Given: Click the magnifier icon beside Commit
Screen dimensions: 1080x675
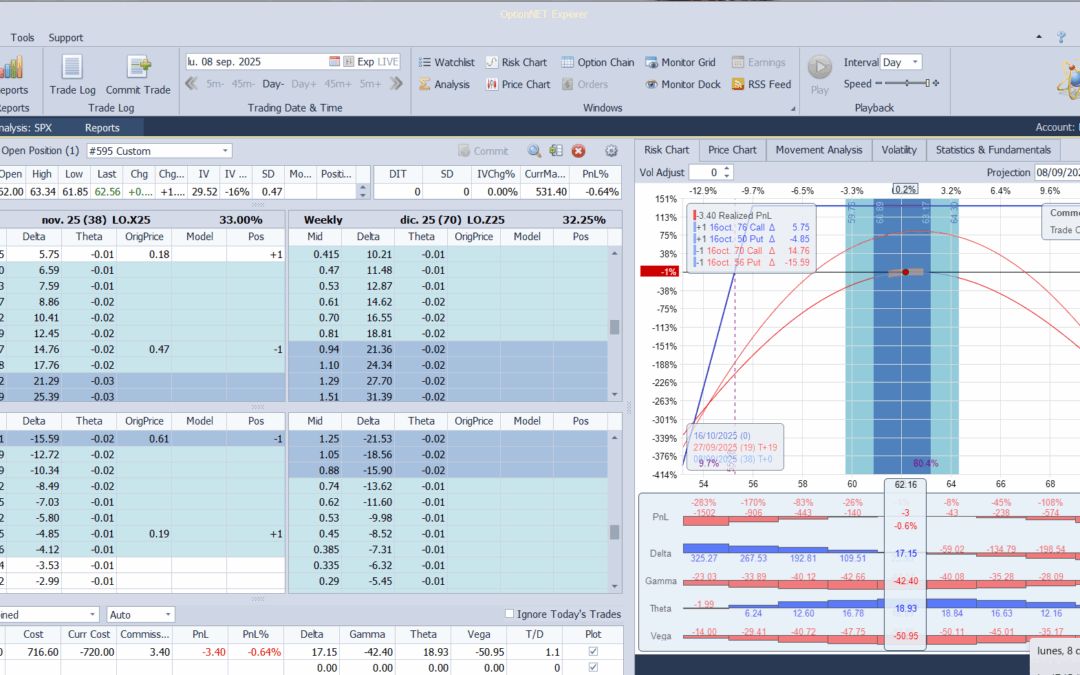Looking at the screenshot, I should tap(535, 151).
